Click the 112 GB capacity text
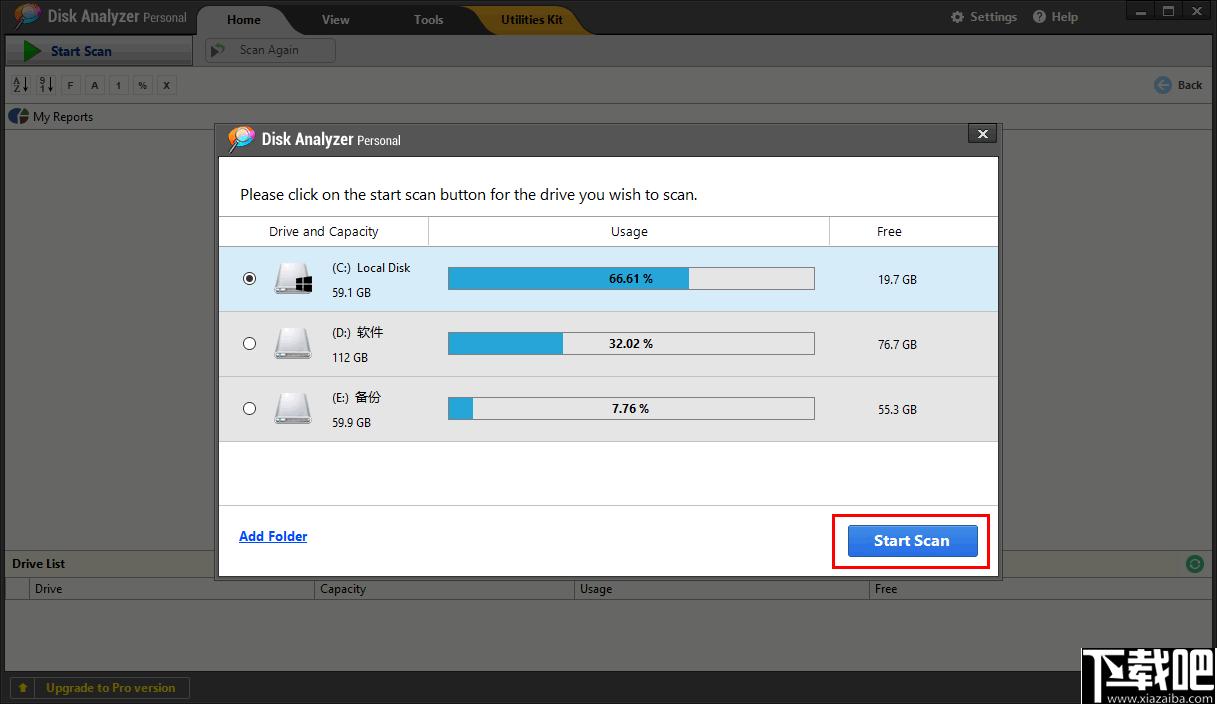The image size is (1217, 704). (x=350, y=358)
